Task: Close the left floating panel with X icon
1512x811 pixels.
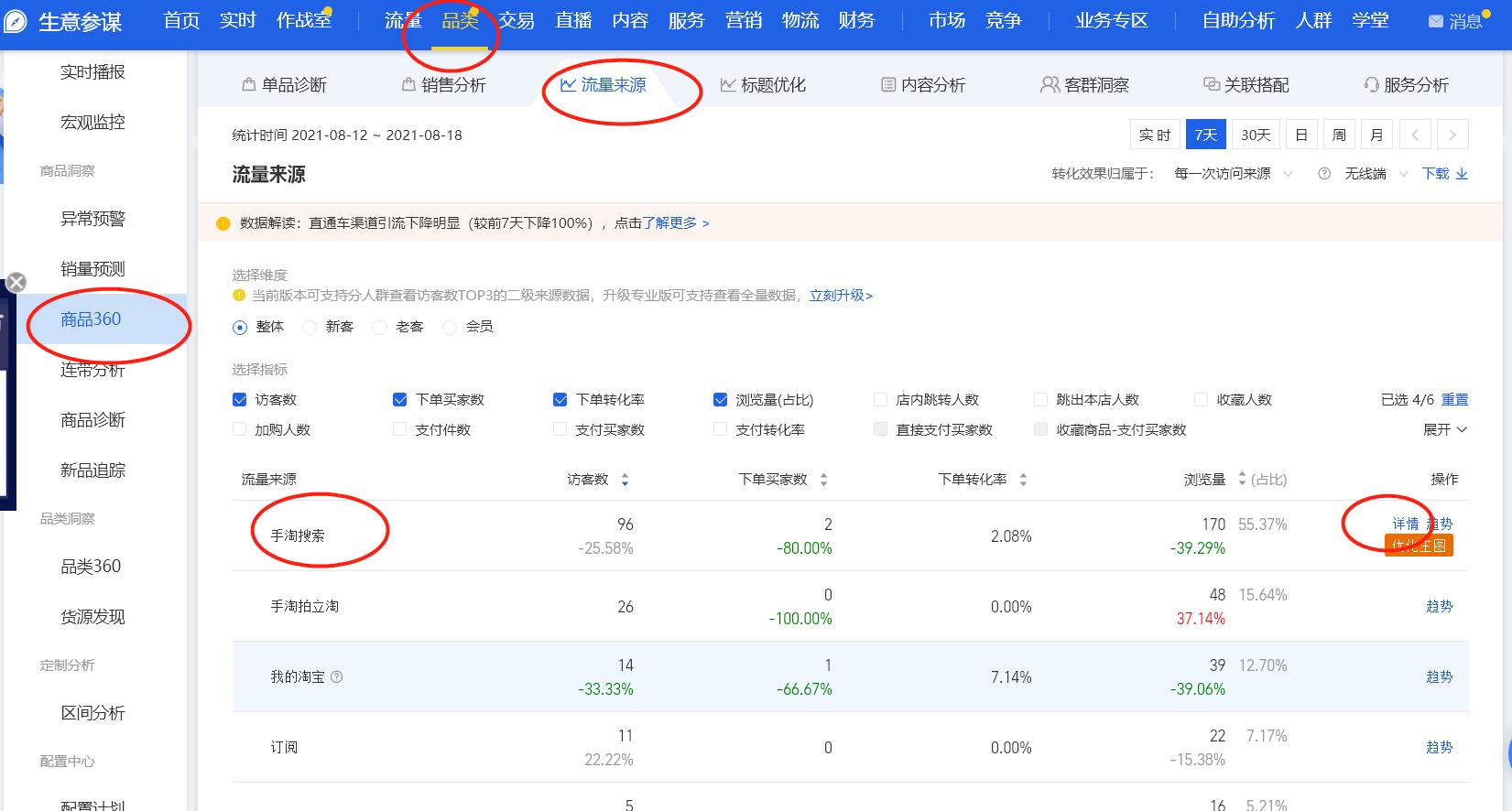Action: [16, 282]
